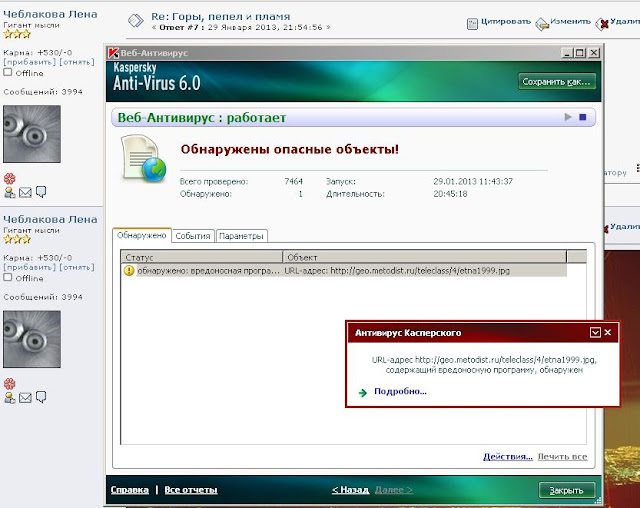640x508 pixels.
Task: Click the document with globe report icon
Action: coord(143,158)
